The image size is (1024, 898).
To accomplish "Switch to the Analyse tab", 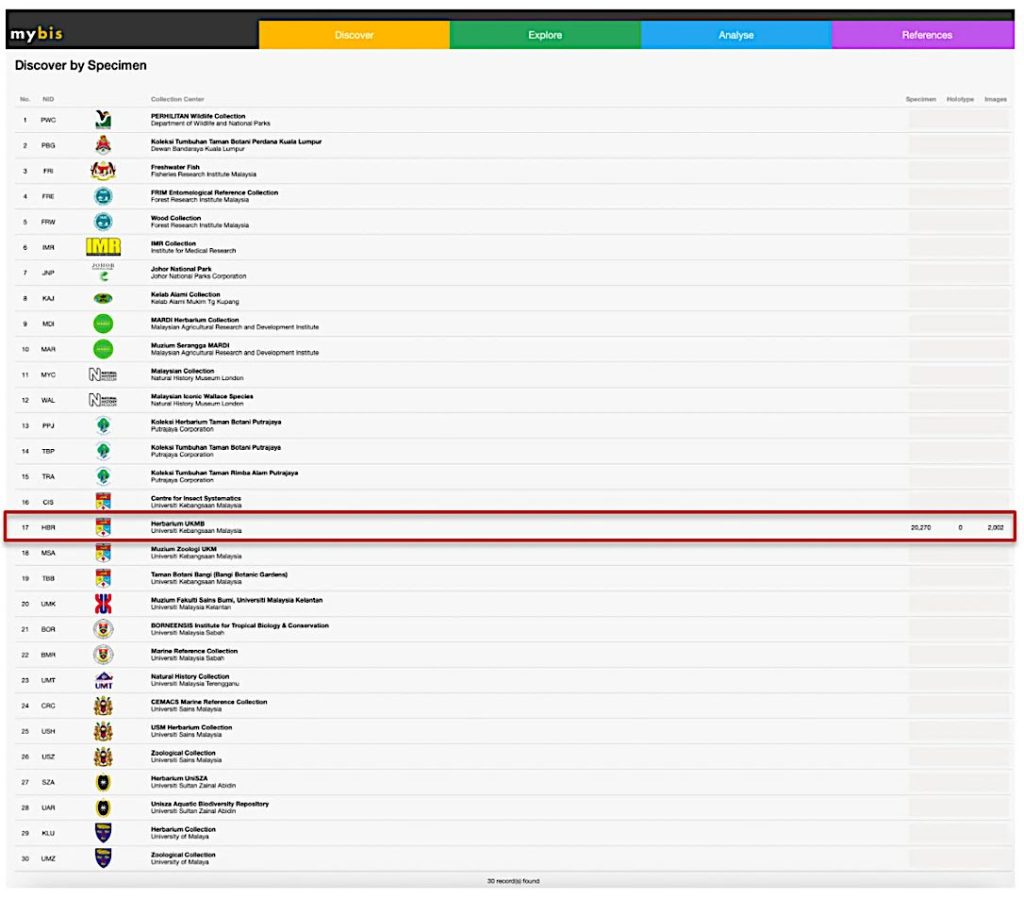I will (736, 35).
